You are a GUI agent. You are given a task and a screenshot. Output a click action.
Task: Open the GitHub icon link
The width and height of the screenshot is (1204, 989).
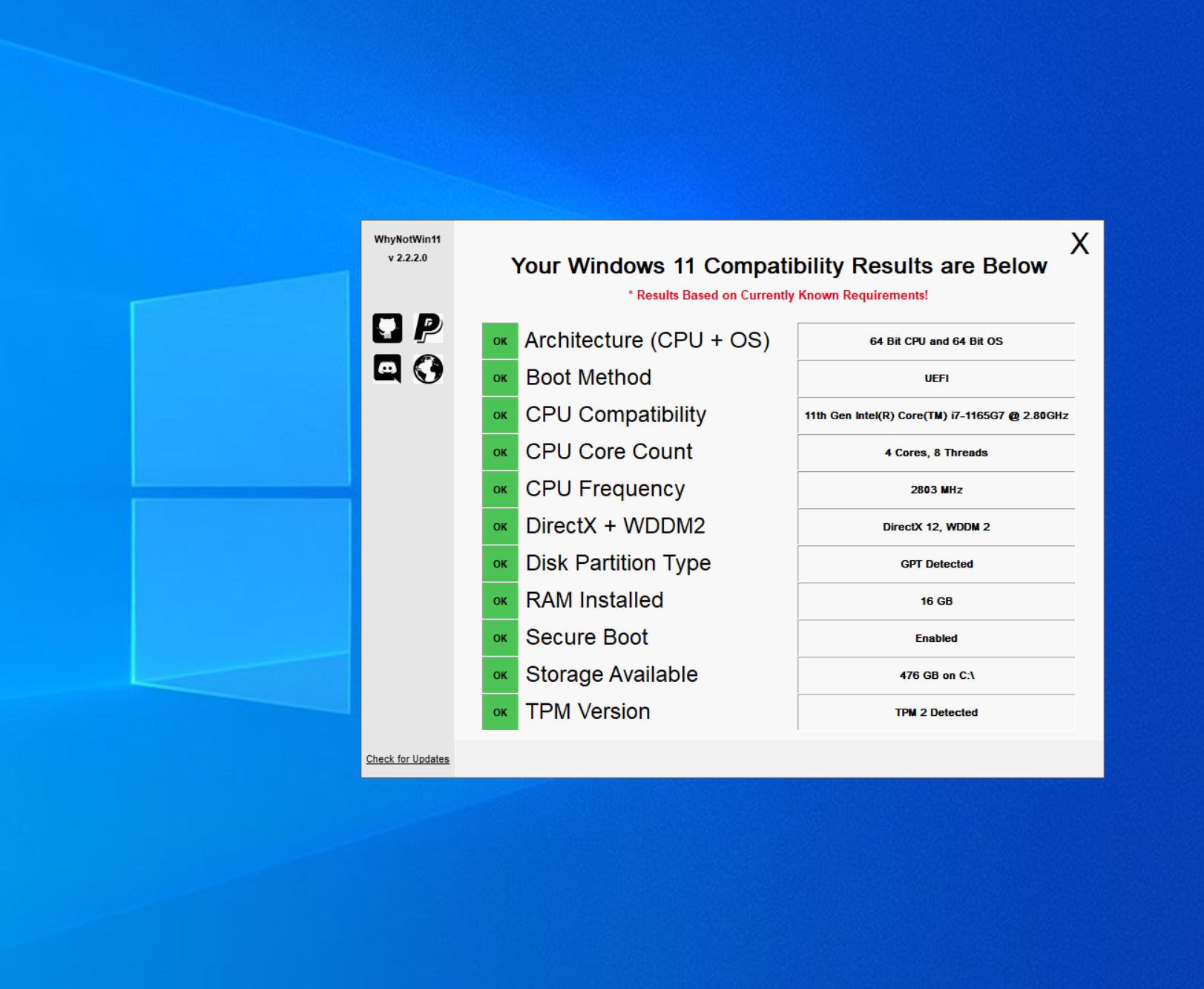(387, 328)
